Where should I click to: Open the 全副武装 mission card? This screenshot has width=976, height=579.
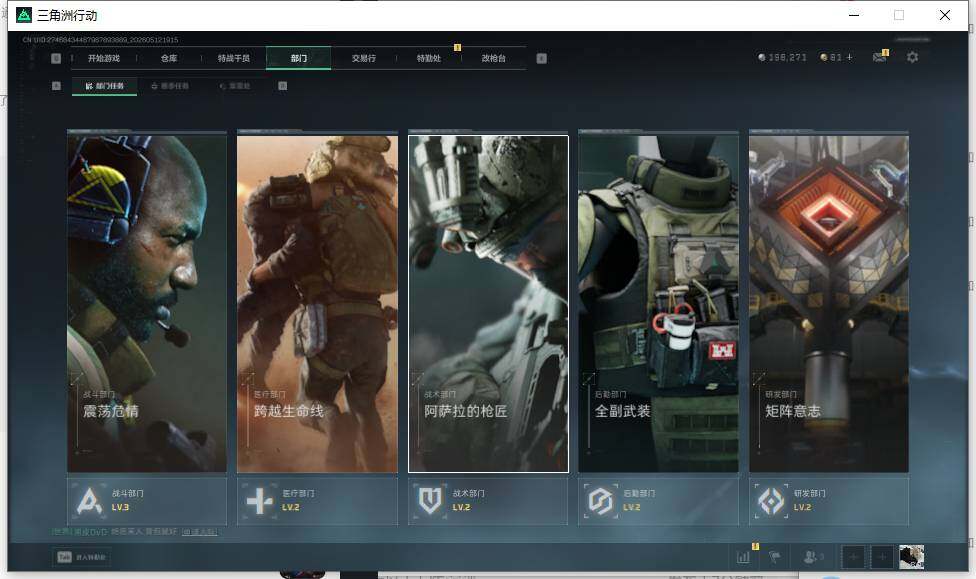click(659, 302)
